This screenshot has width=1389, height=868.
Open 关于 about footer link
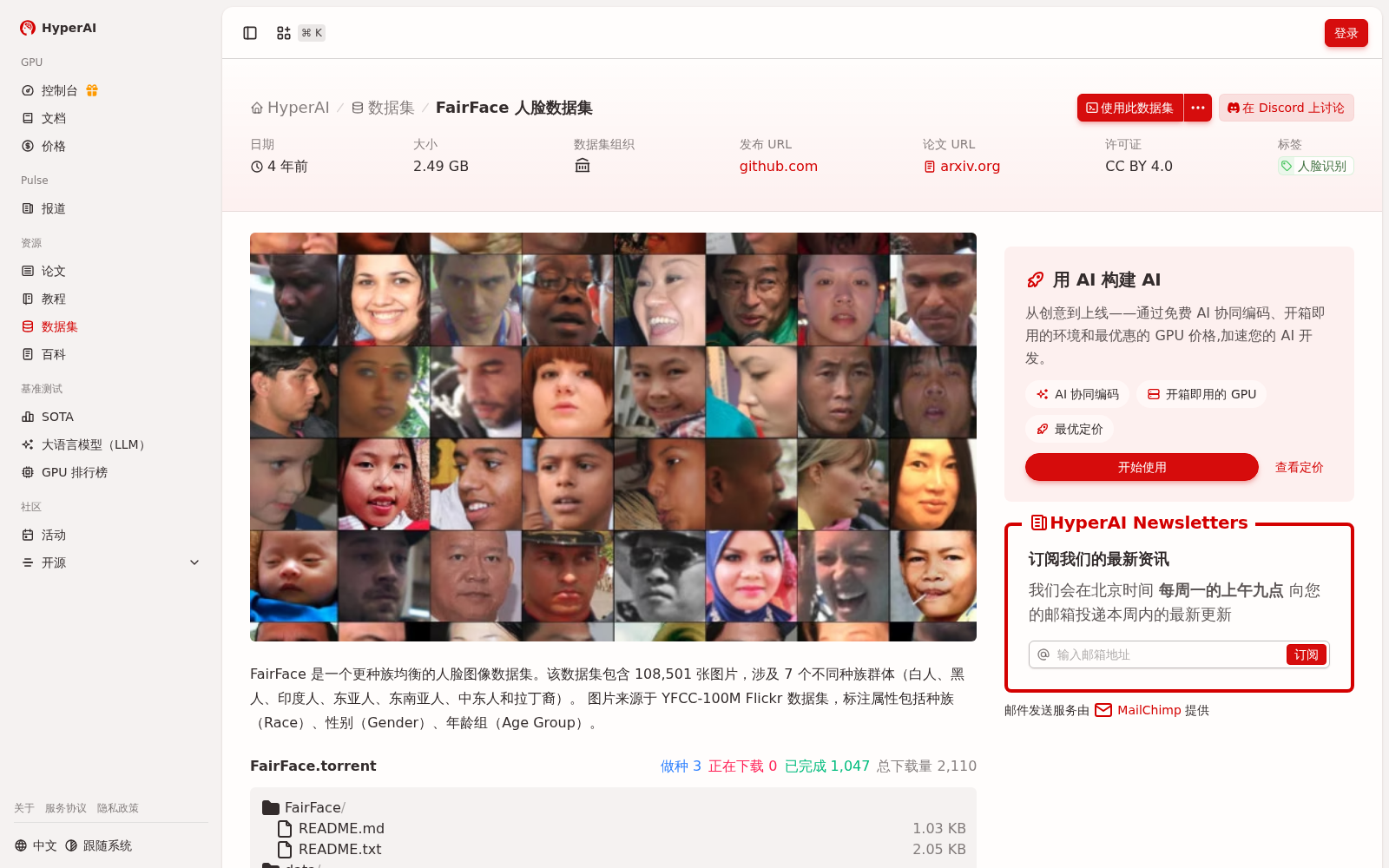(24, 808)
